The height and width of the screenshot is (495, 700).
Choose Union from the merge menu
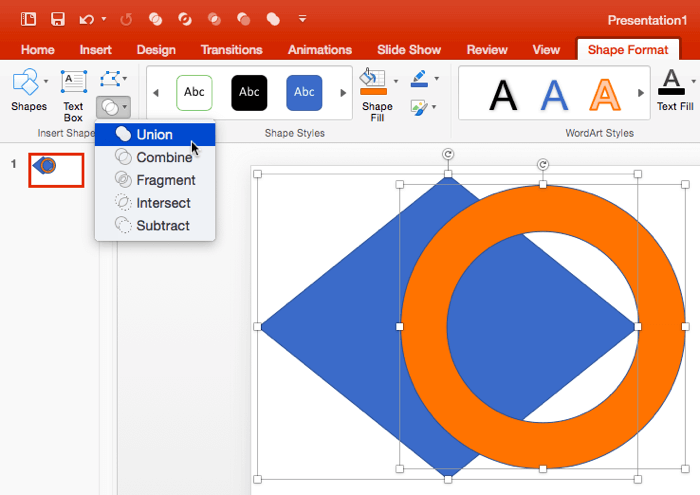(154, 134)
